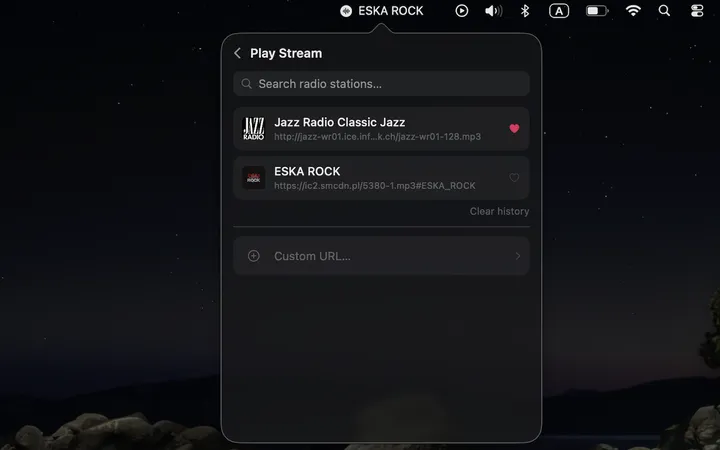This screenshot has width=720, height=450.
Task: Open the keyboard input source menu
Action: pyautogui.click(x=559, y=11)
